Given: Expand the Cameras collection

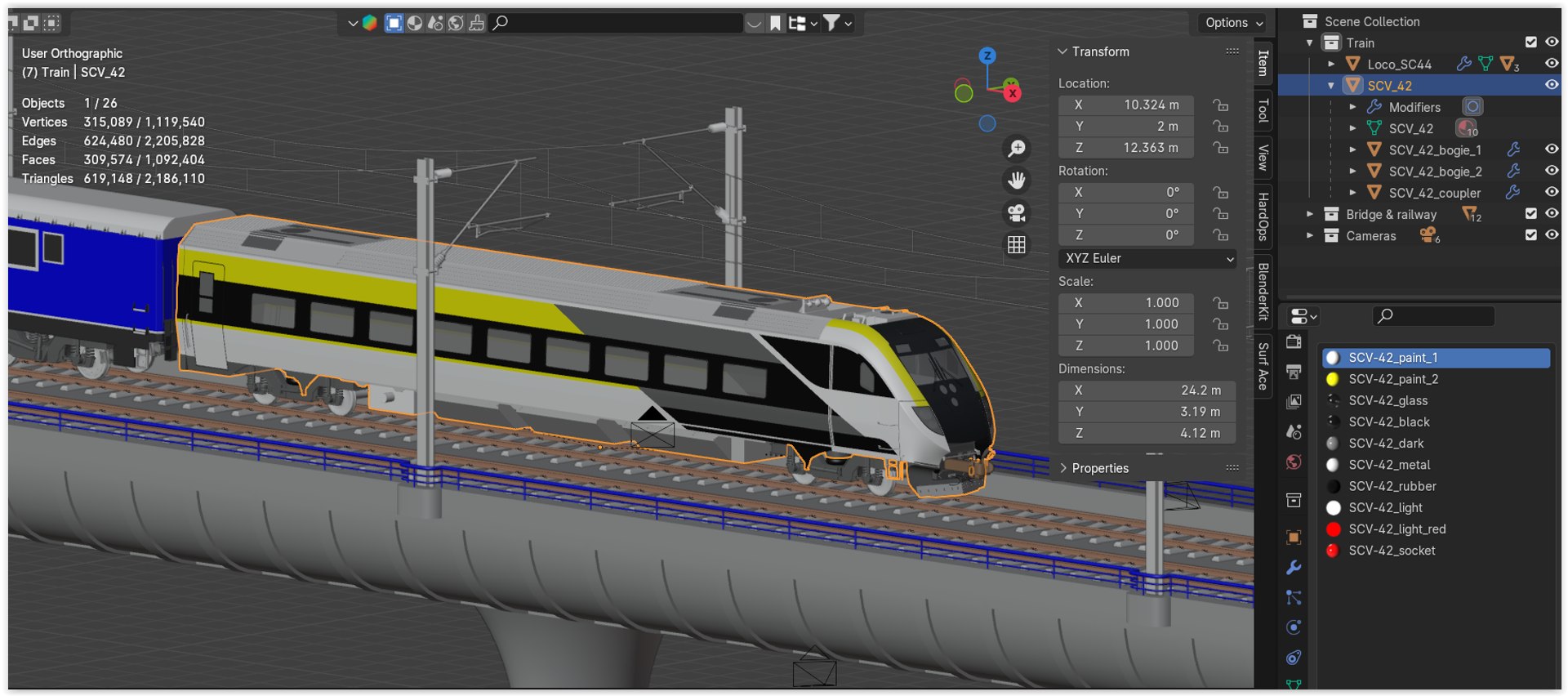Looking at the screenshot, I should tap(1310, 235).
